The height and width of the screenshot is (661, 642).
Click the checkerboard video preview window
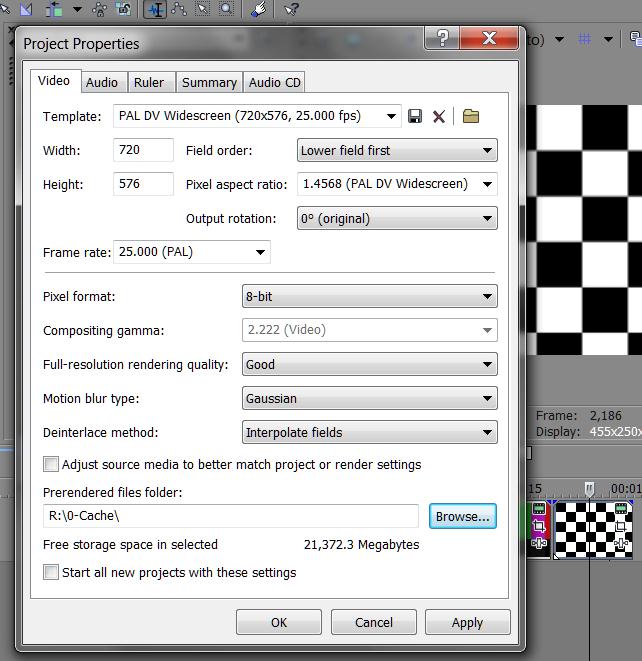[584, 230]
